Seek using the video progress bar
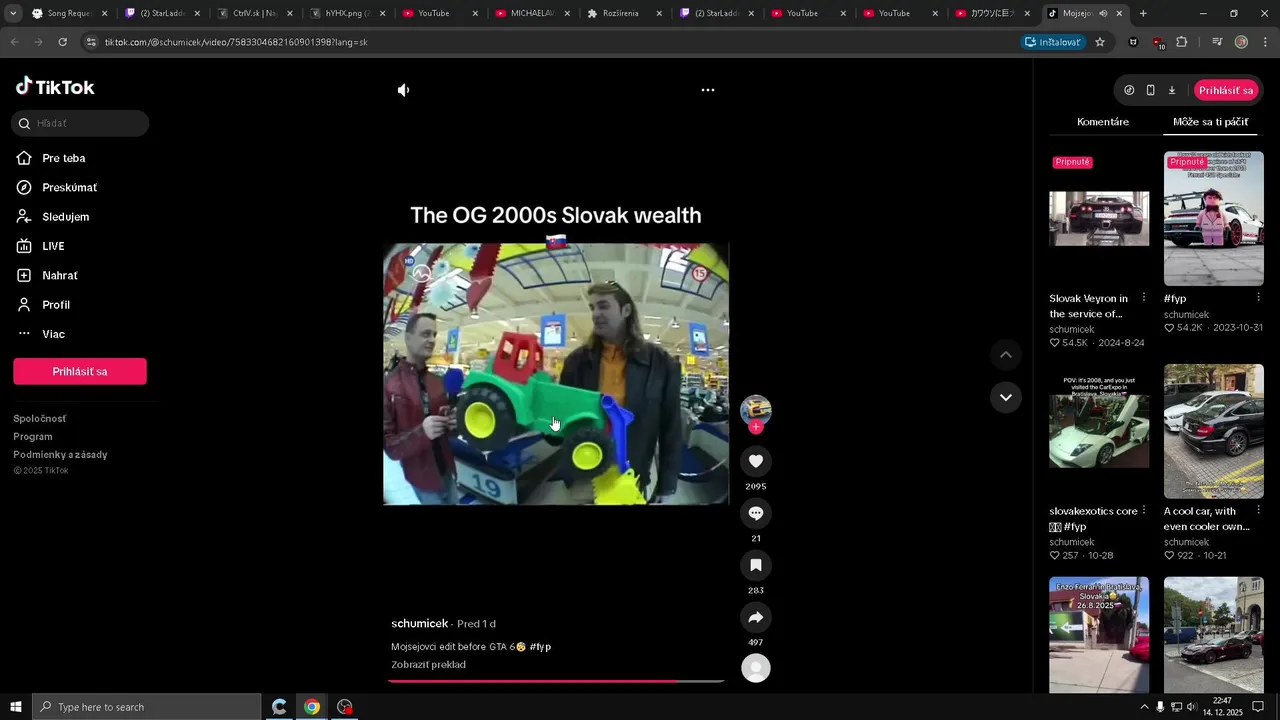 [x=556, y=681]
